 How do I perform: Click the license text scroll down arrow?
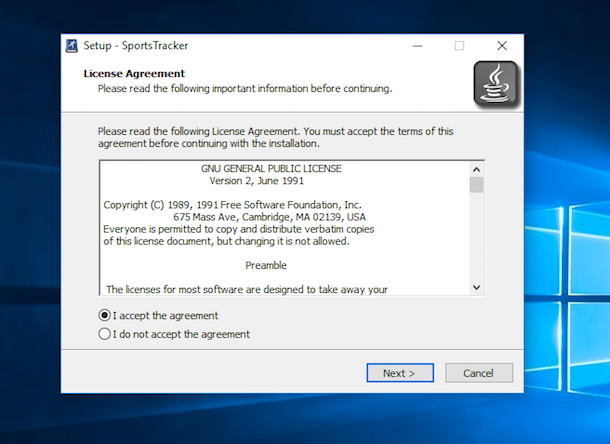point(477,287)
